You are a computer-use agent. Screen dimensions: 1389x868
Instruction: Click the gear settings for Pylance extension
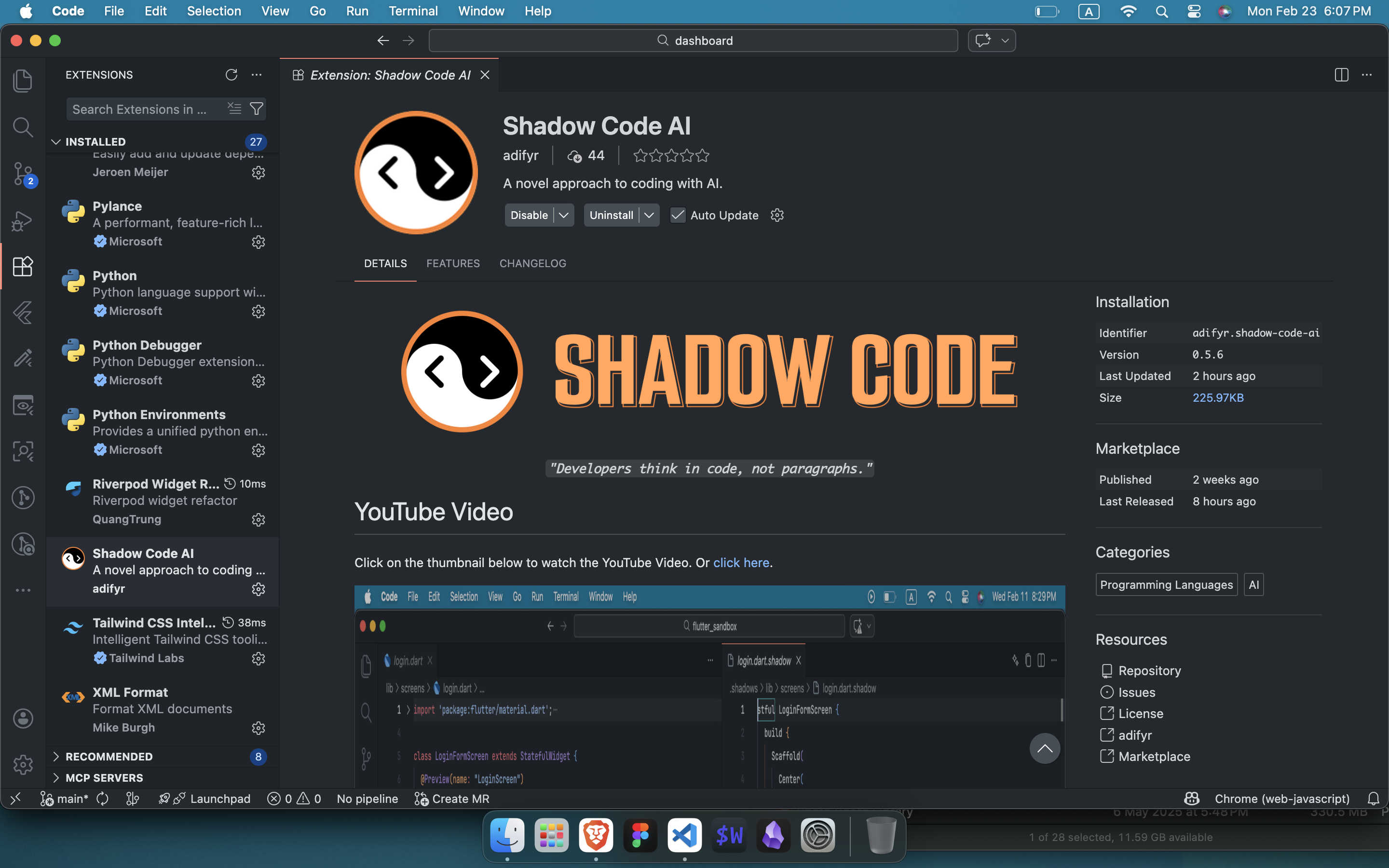(x=258, y=242)
